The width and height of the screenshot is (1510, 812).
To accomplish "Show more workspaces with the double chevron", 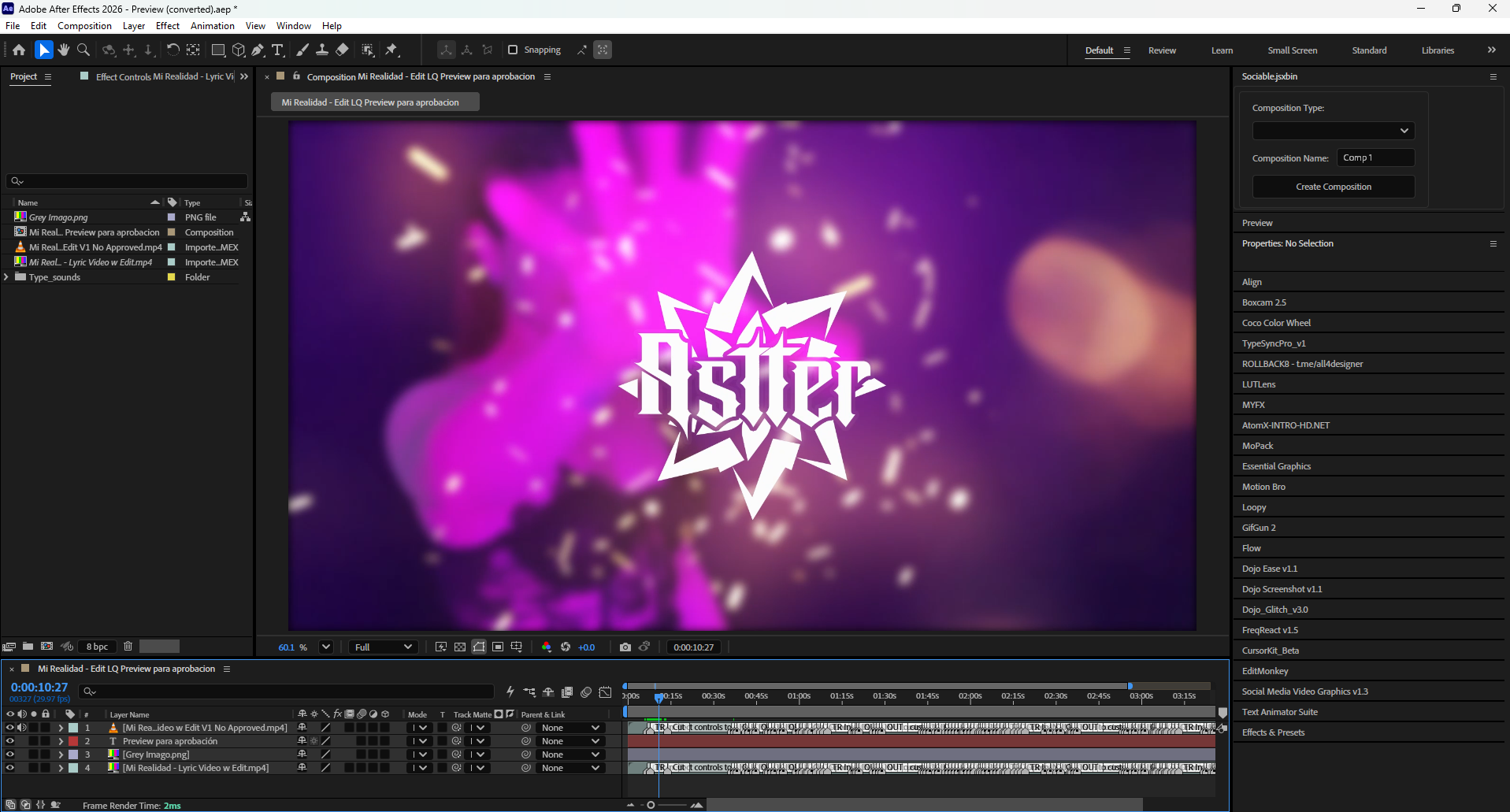I will click(1491, 50).
